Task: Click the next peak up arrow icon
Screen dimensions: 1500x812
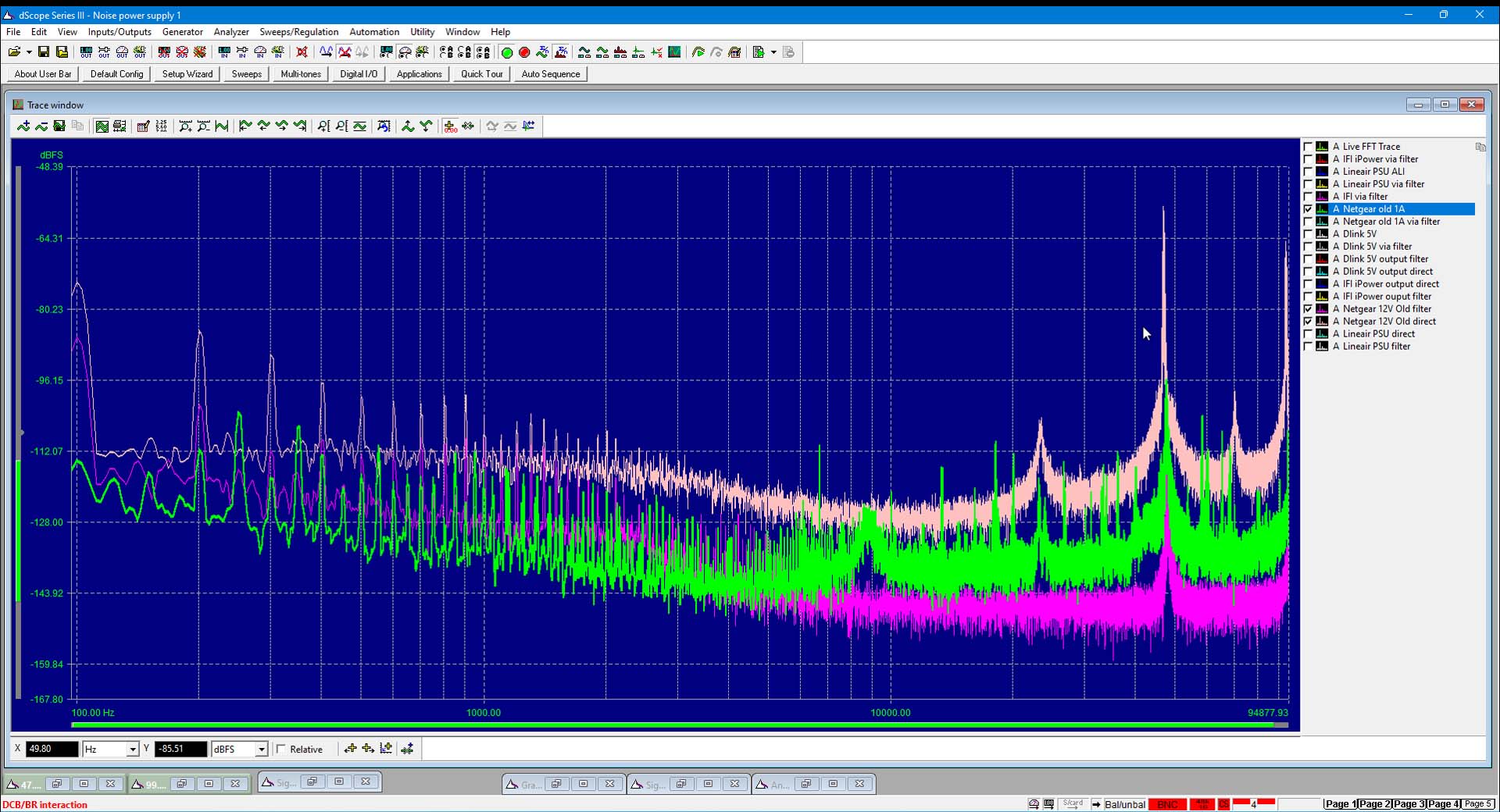Action: pos(408,126)
